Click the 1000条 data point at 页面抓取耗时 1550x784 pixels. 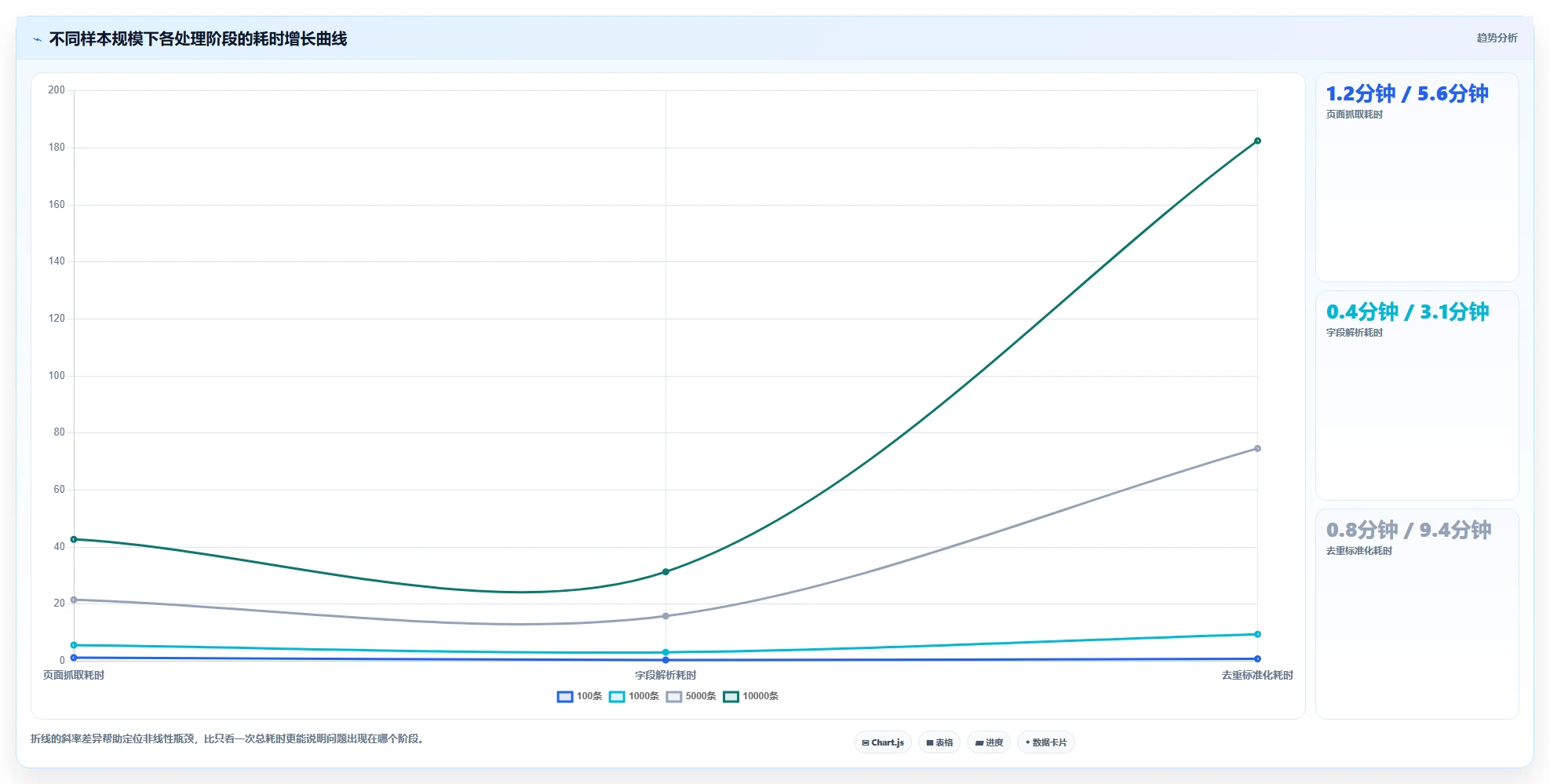pyautogui.click(x=74, y=645)
